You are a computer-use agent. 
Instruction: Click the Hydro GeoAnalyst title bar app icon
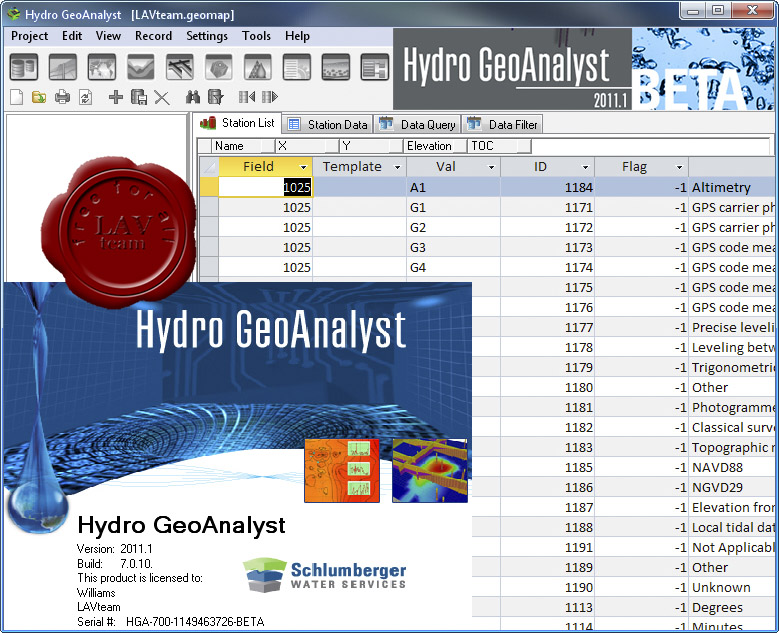(13, 14)
